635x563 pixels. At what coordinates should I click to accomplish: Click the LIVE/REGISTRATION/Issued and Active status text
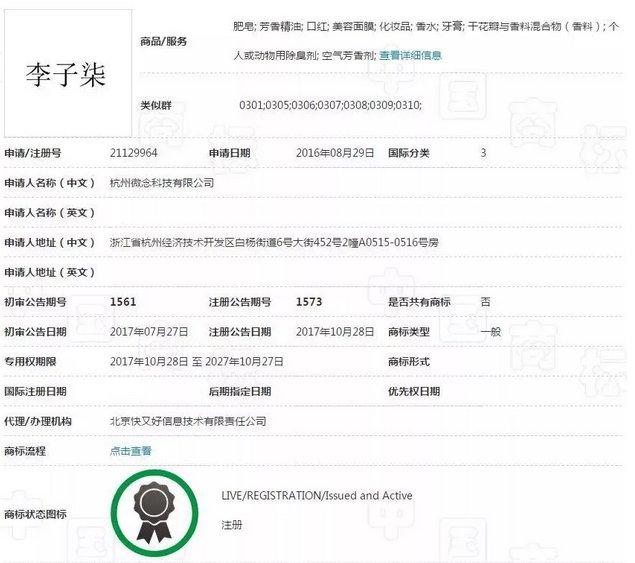tap(317, 495)
